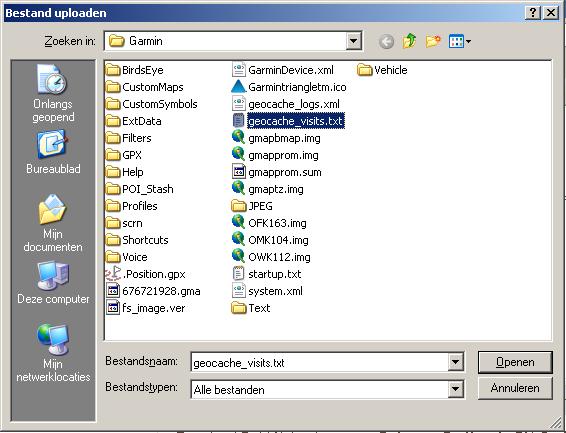Open the view menu icon

tap(460, 41)
